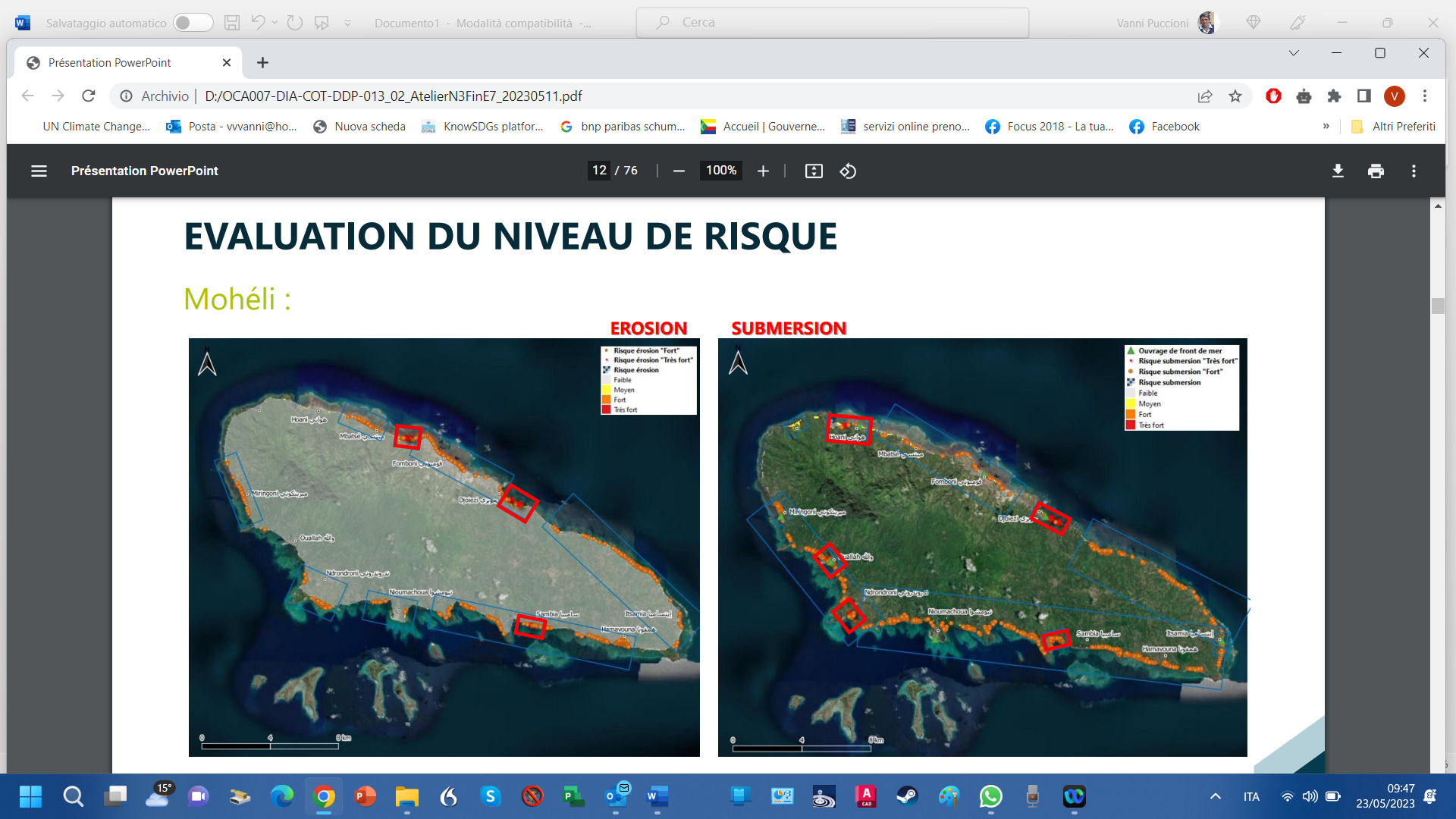Viewport: 1456px width, 819px height.
Task: Open File Explorer from taskbar
Action: pos(407,796)
